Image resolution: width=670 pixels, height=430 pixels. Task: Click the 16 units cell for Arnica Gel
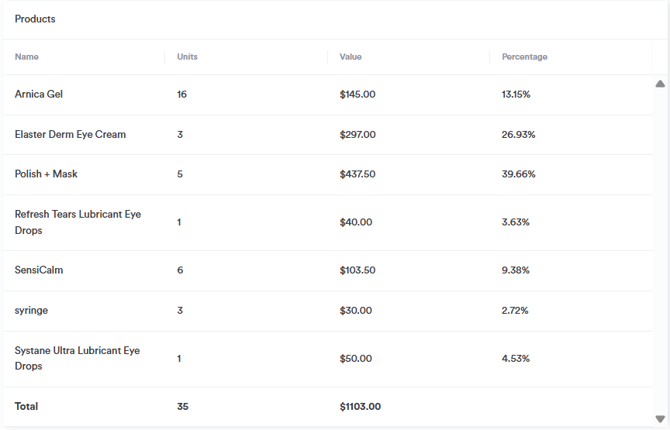[x=182, y=94]
